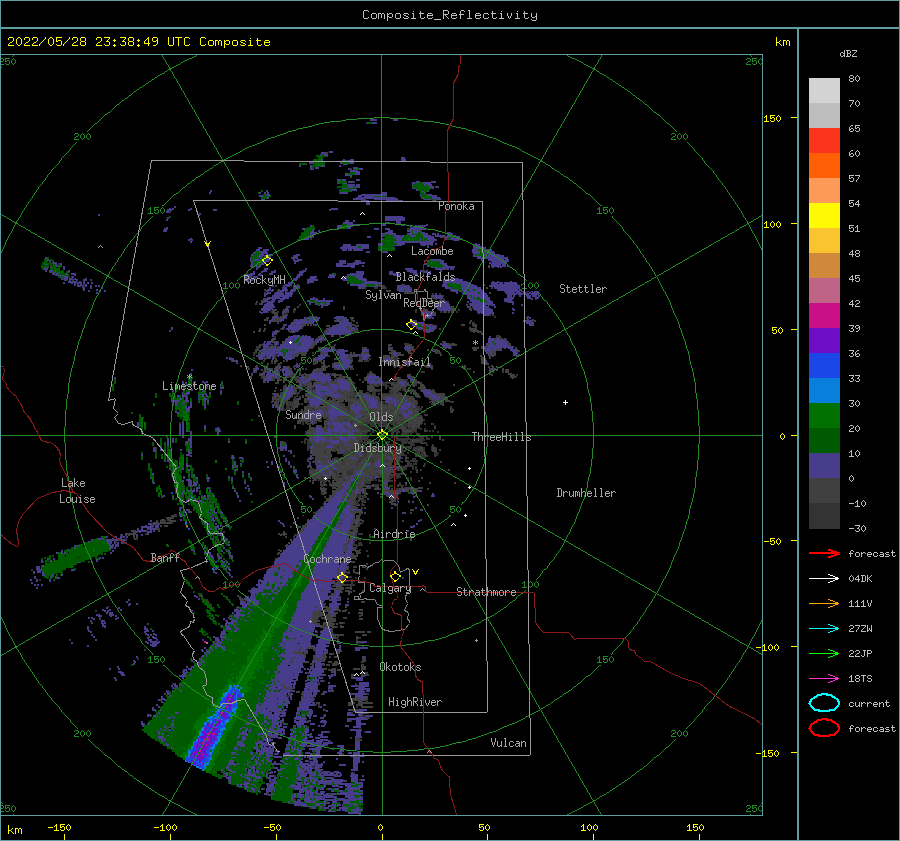The height and width of the screenshot is (841, 900).
Task: Click the green echo band near Banff
Action: click(x=76, y=555)
